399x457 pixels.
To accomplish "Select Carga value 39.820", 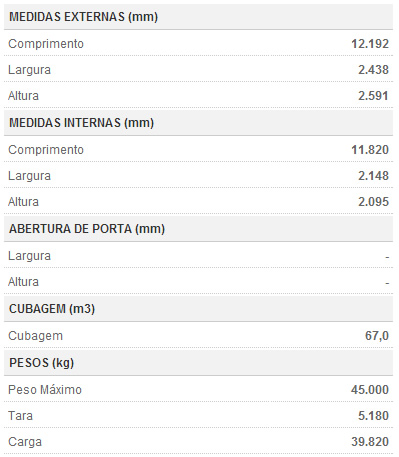I will coord(370,442).
